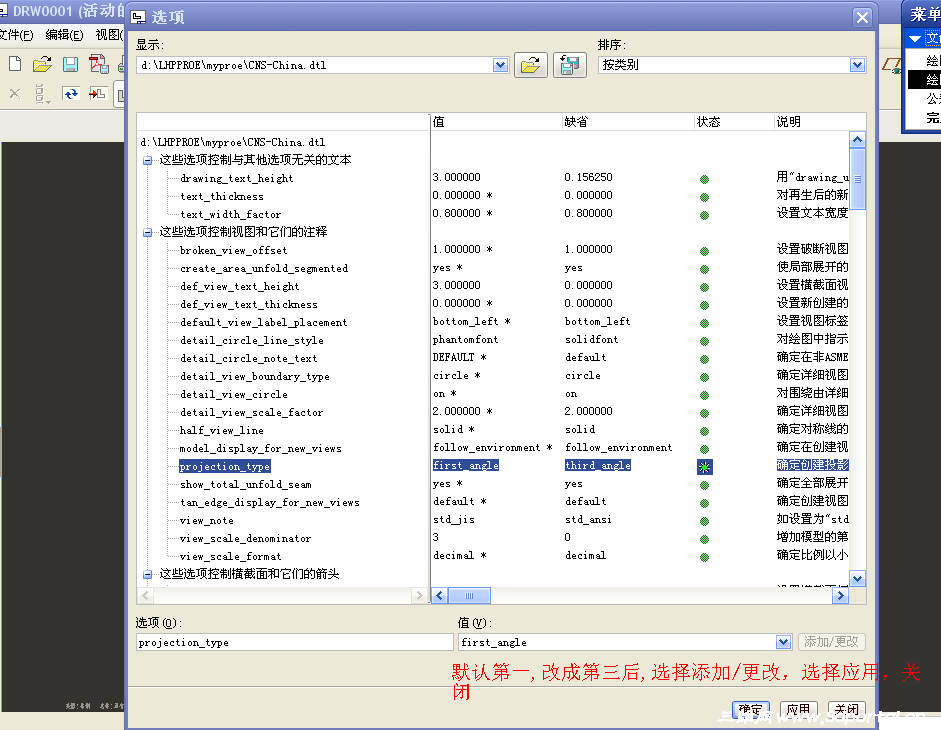
Task: Click the status dot next to detail_view_circle
Action: pos(704,394)
